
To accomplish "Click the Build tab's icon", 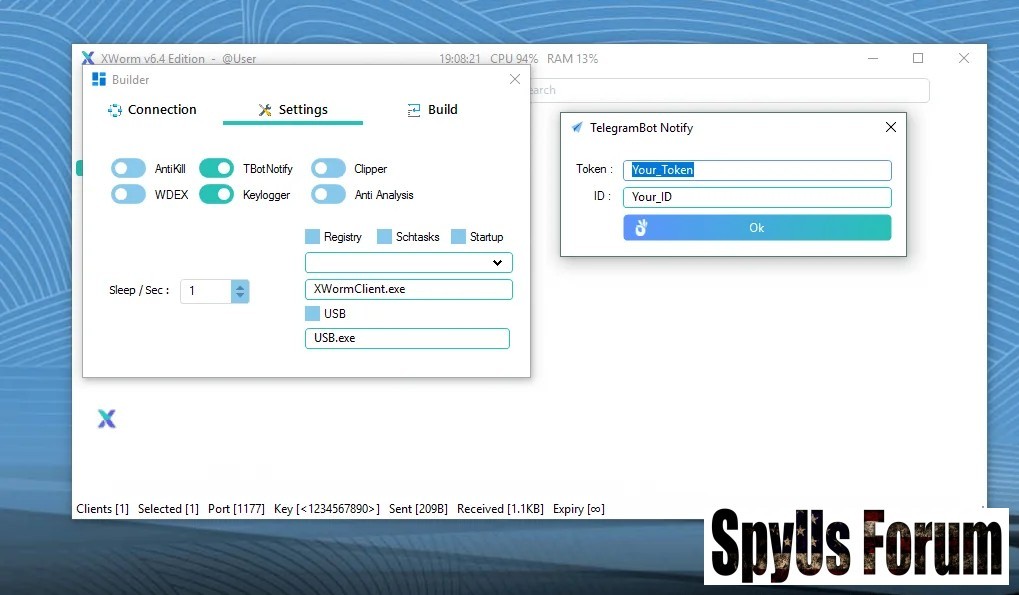I will [x=414, y=110].
